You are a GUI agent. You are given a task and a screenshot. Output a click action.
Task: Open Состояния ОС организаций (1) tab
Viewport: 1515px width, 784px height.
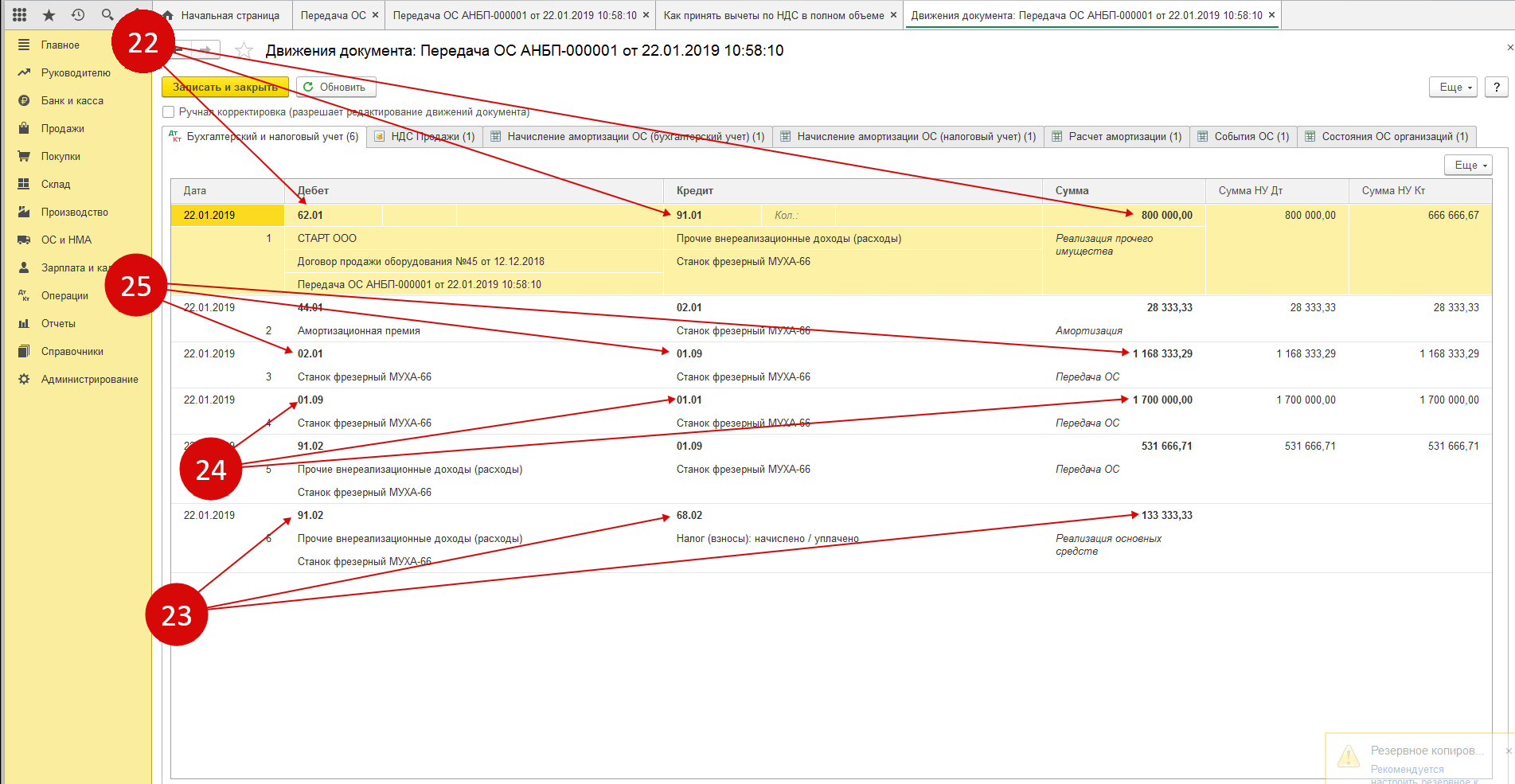point(1387,137)
